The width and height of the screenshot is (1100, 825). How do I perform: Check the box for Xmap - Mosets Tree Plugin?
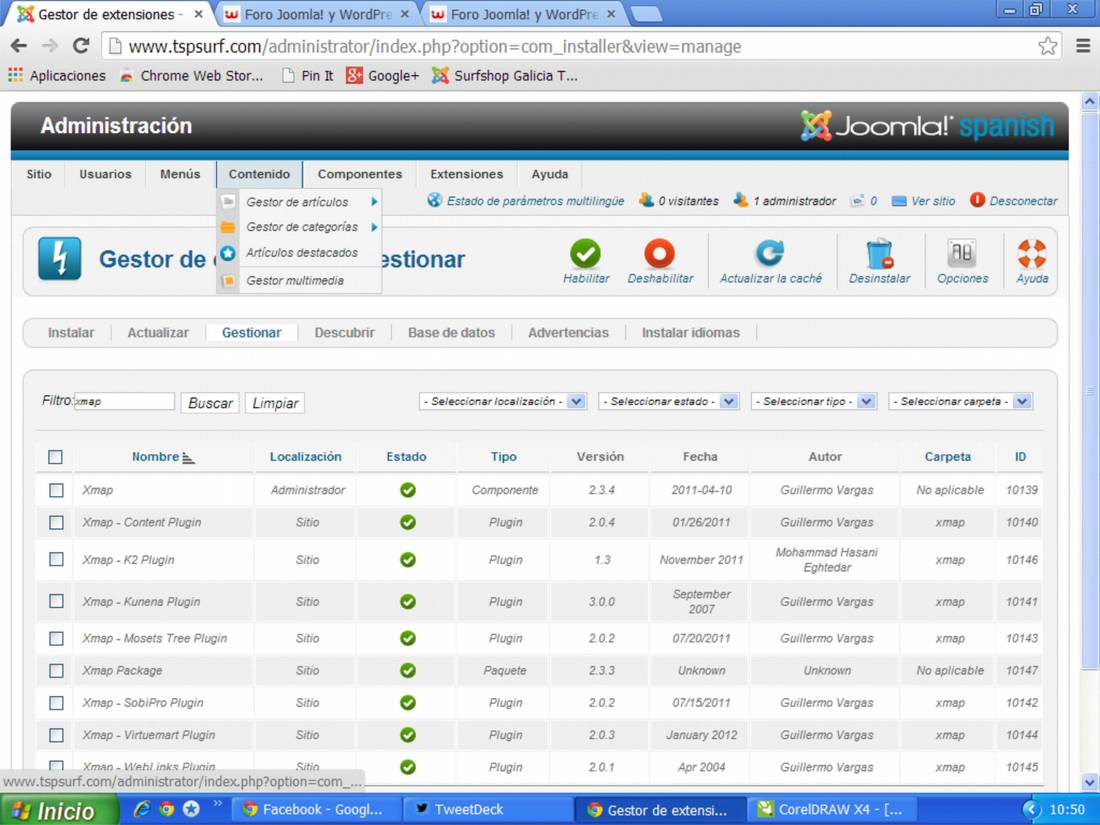pyautogui.click(x=56, y=638)
